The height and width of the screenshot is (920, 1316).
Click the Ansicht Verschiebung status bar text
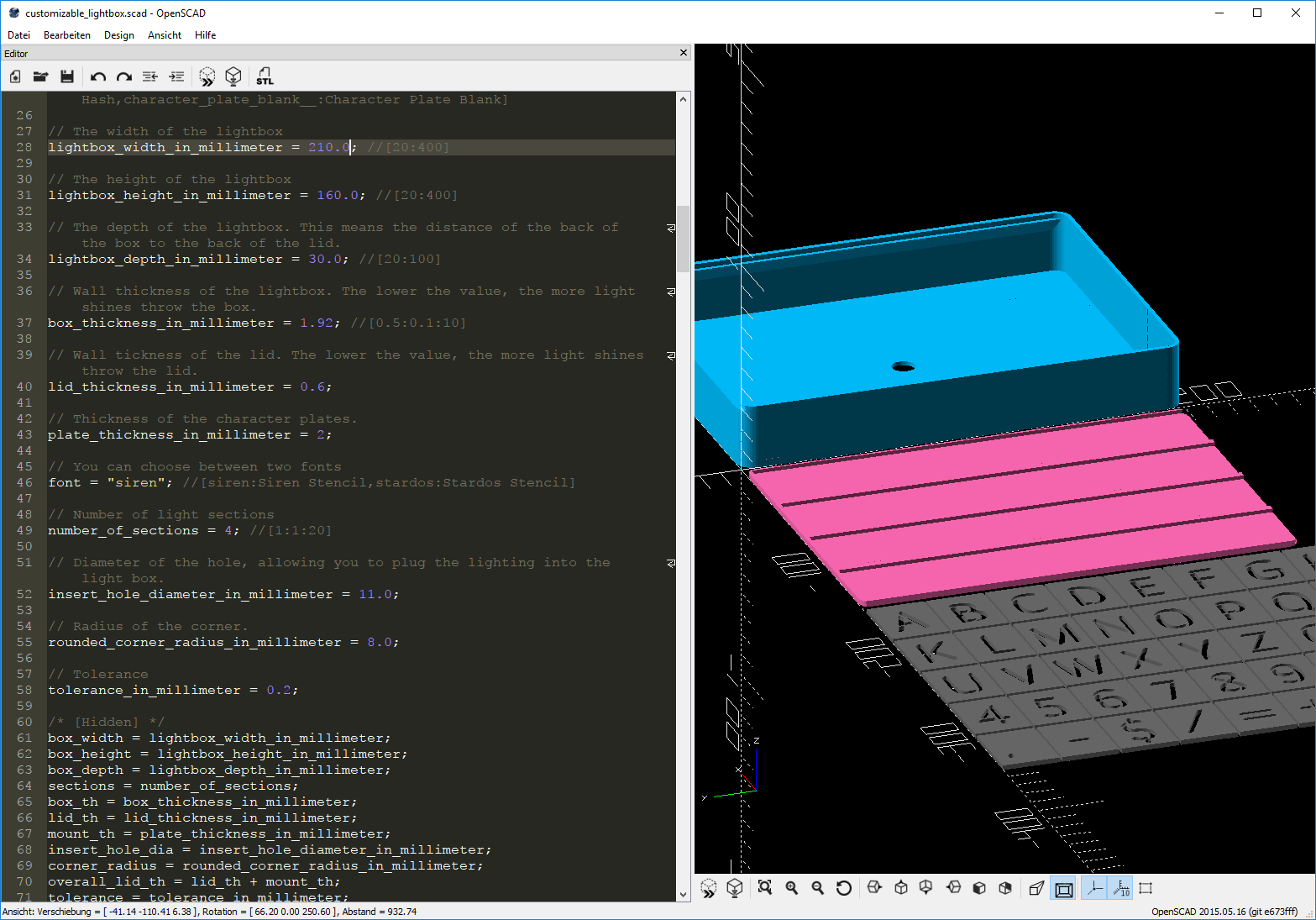coord(209,912)
